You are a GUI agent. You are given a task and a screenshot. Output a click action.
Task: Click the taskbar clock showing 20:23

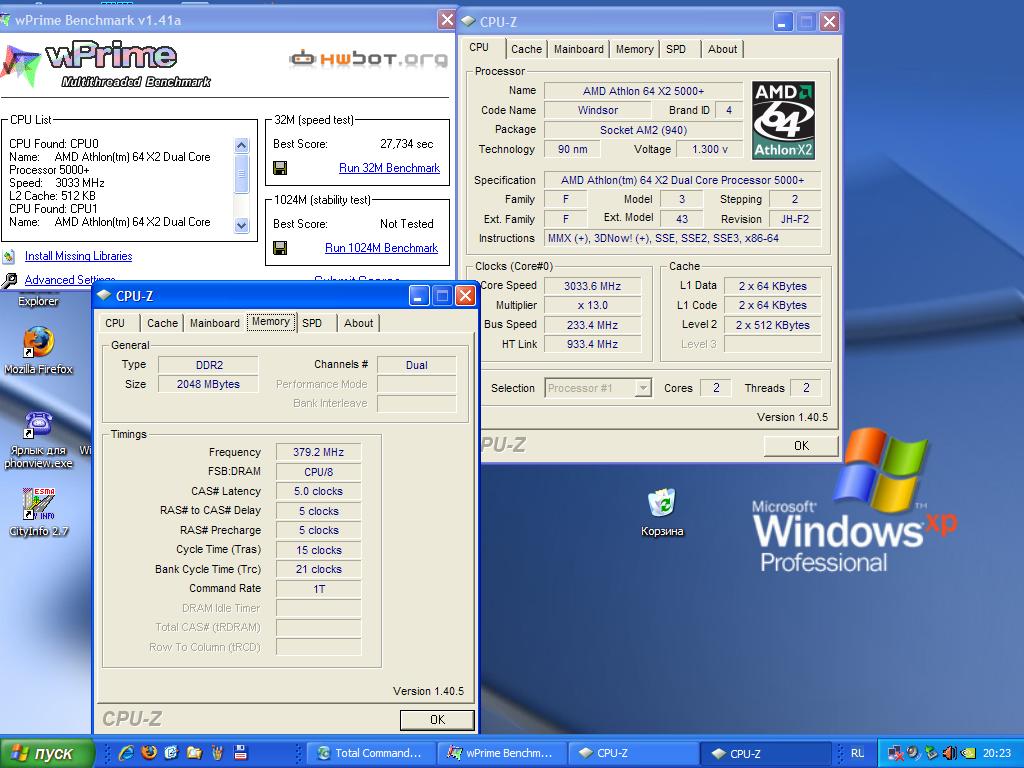997,753
